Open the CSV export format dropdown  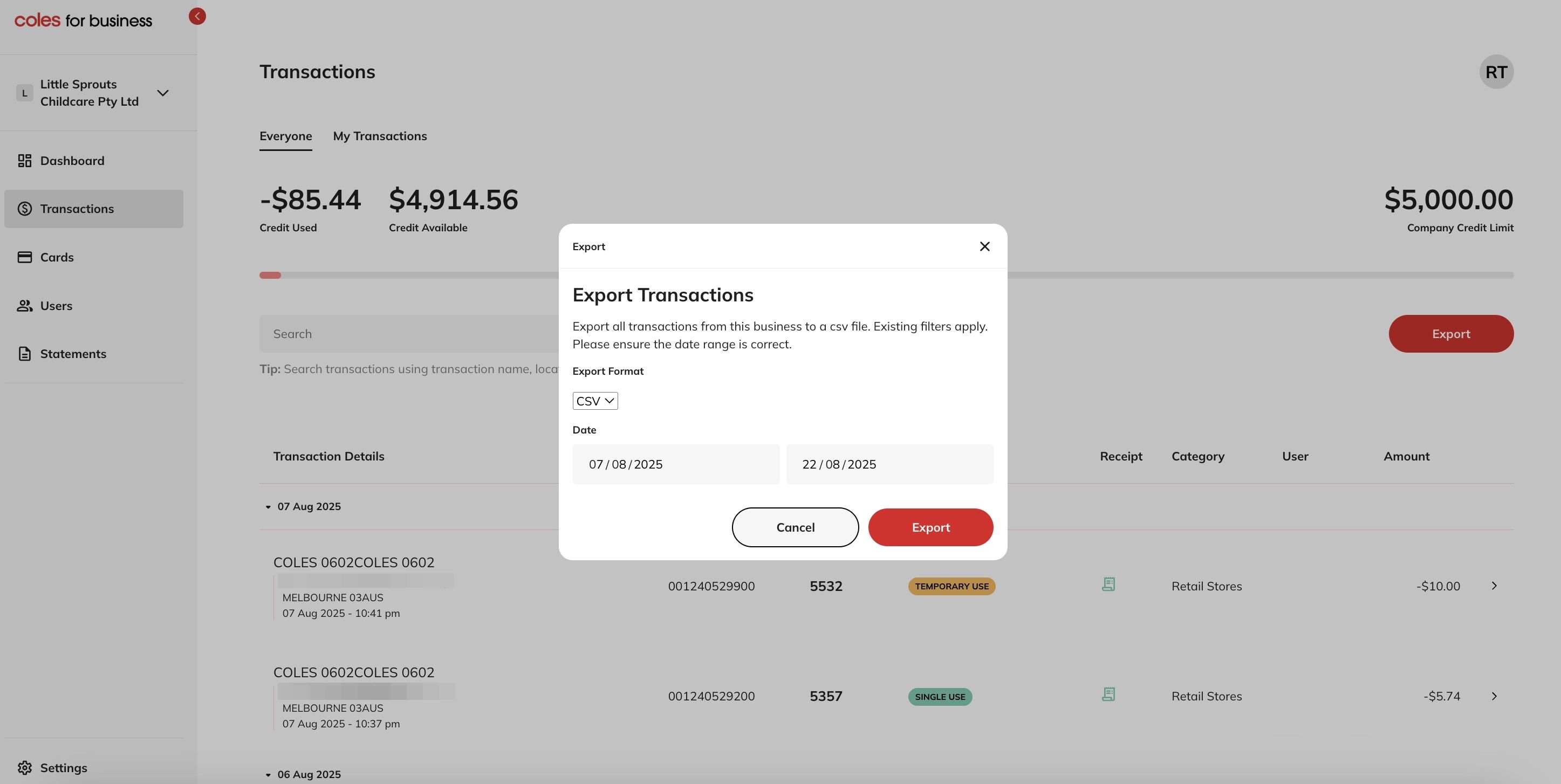tap(594, 401)
